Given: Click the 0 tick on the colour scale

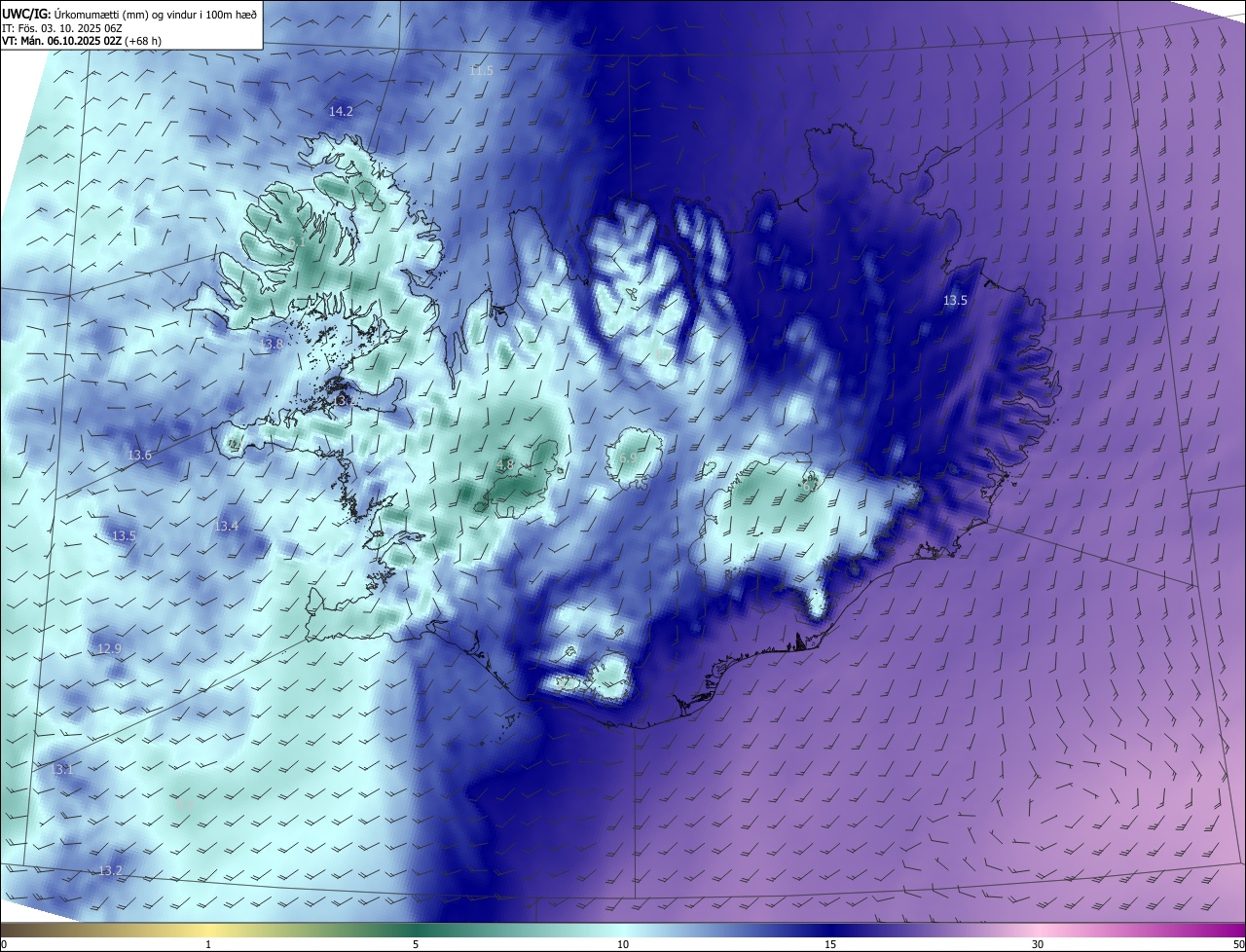Looking at the screenshot, I should pos(3,944).
